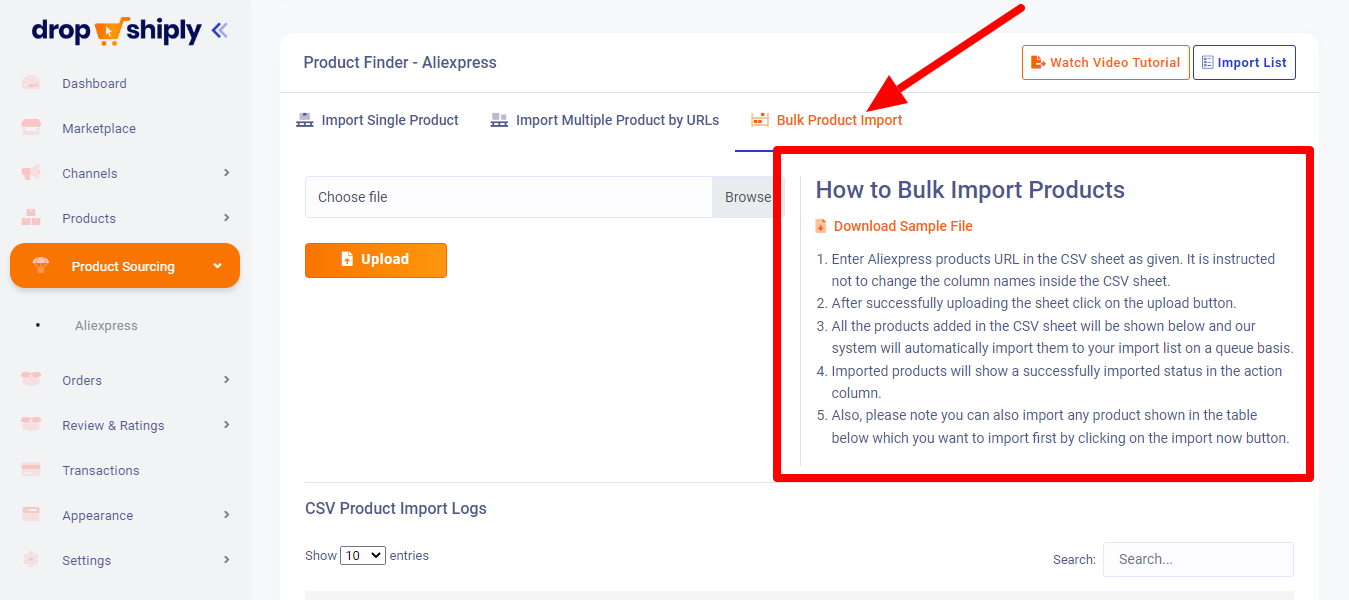Viewport: 1349px width, 600px height.
Task: Click the download icon beside Download Sample File
Action: point(821,226)
